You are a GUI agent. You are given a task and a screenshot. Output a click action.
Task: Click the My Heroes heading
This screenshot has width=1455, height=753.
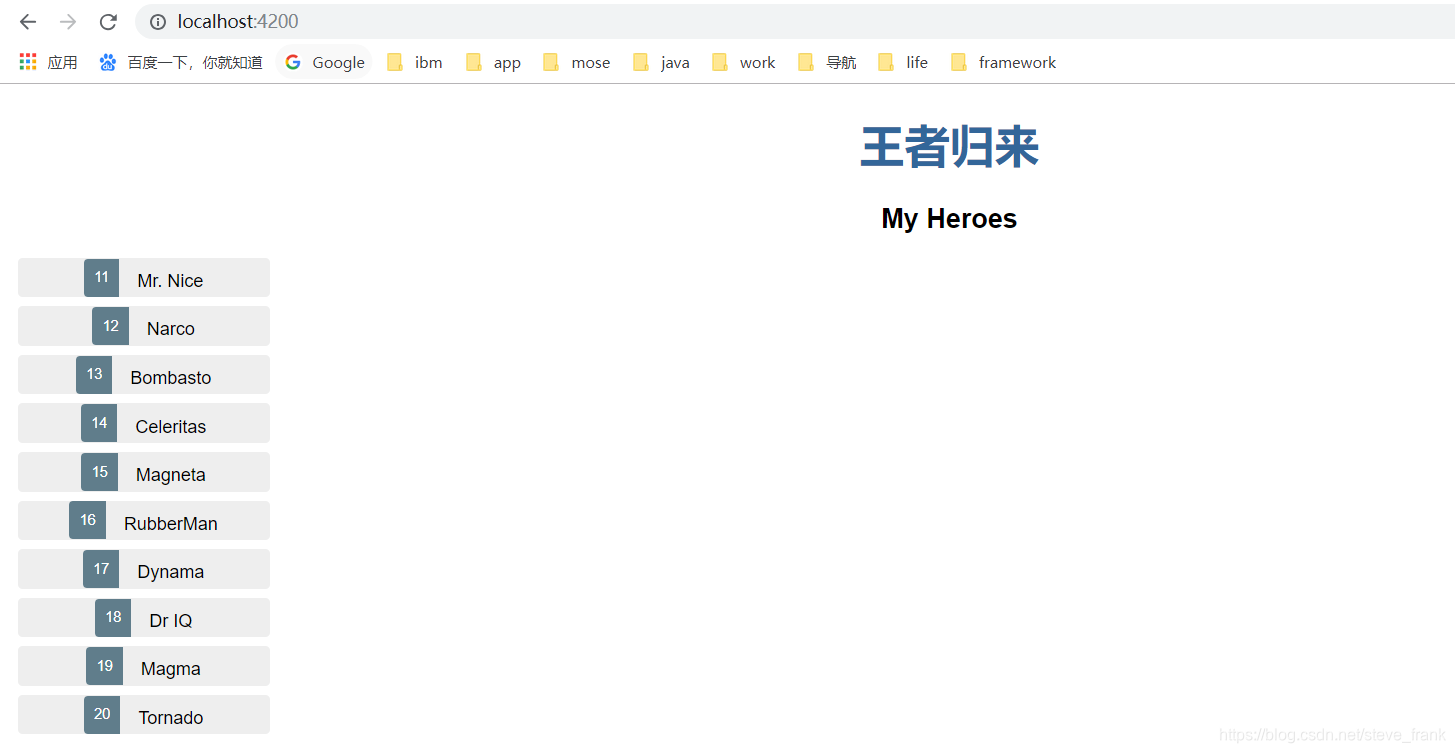click(x=949, y=219)
